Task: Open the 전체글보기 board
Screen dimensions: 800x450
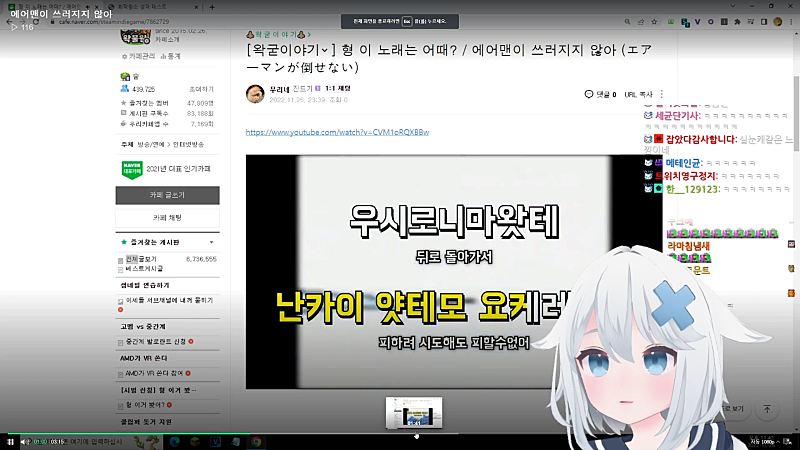Action: [x=141, y=259]
